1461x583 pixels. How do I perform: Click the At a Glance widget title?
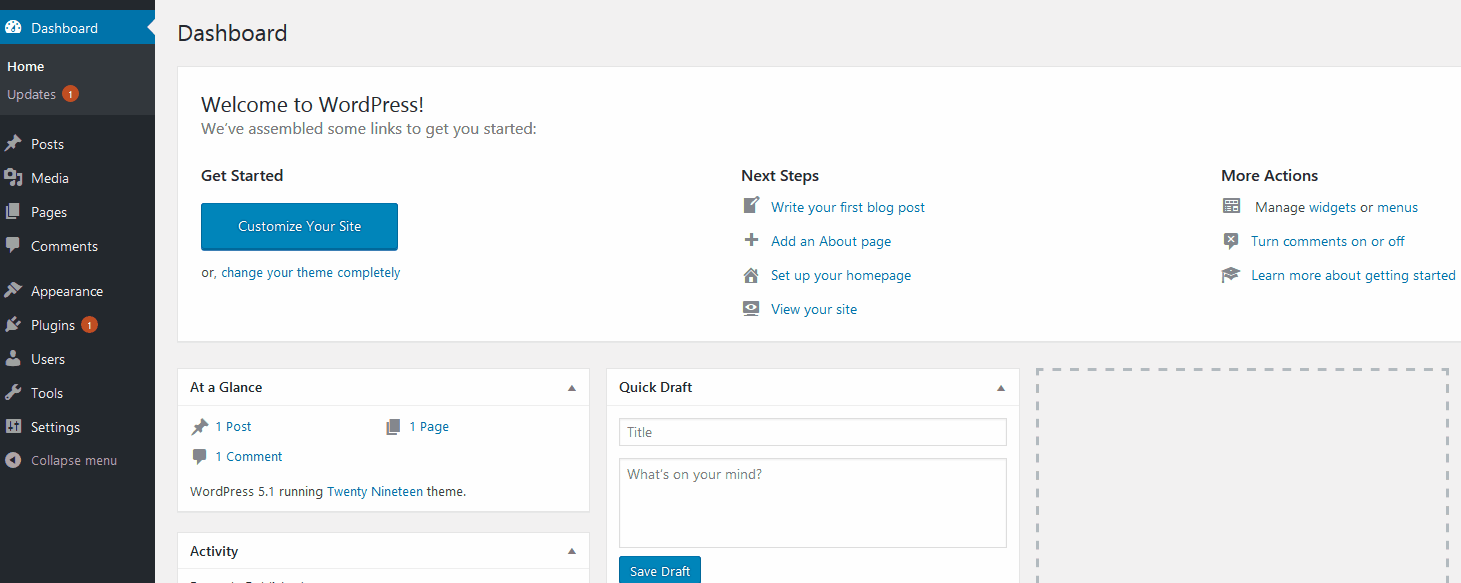click(x=226, y=387)
